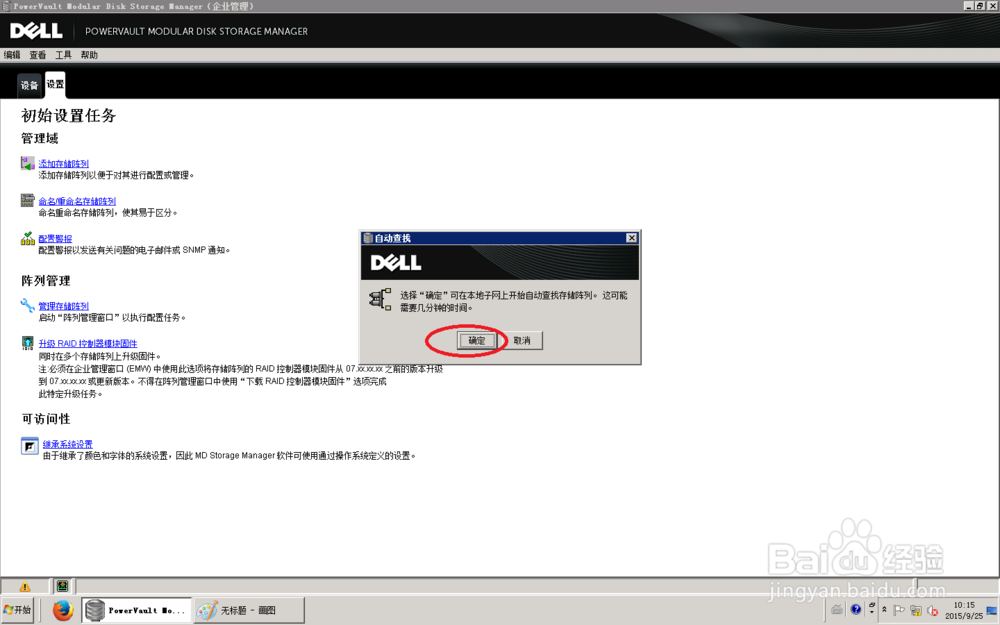The image size is (1000, 625).
Task: Click the 配置警报 alert icon
Action: coord(27,239)
